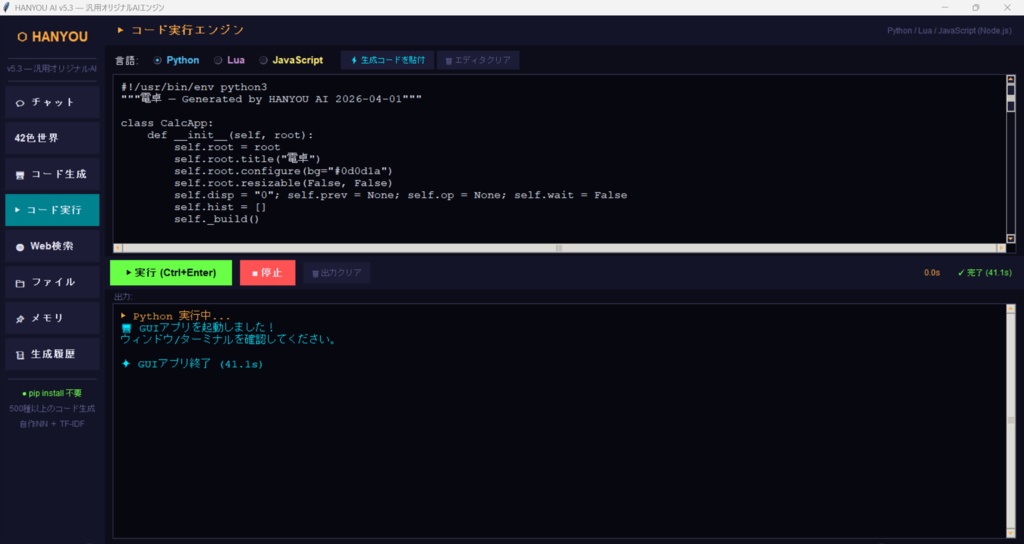1024x544 pixels.
Task: Click the red 停止 stop button
Action: tap(268, 273)
